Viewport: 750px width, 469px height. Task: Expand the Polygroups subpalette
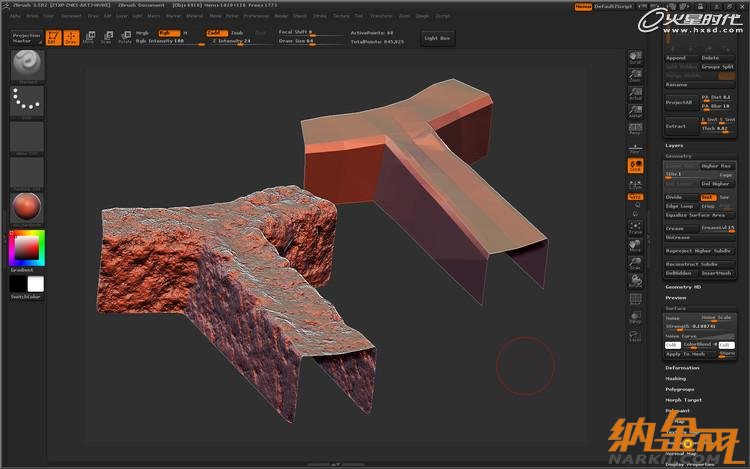[x=680, y=389]
